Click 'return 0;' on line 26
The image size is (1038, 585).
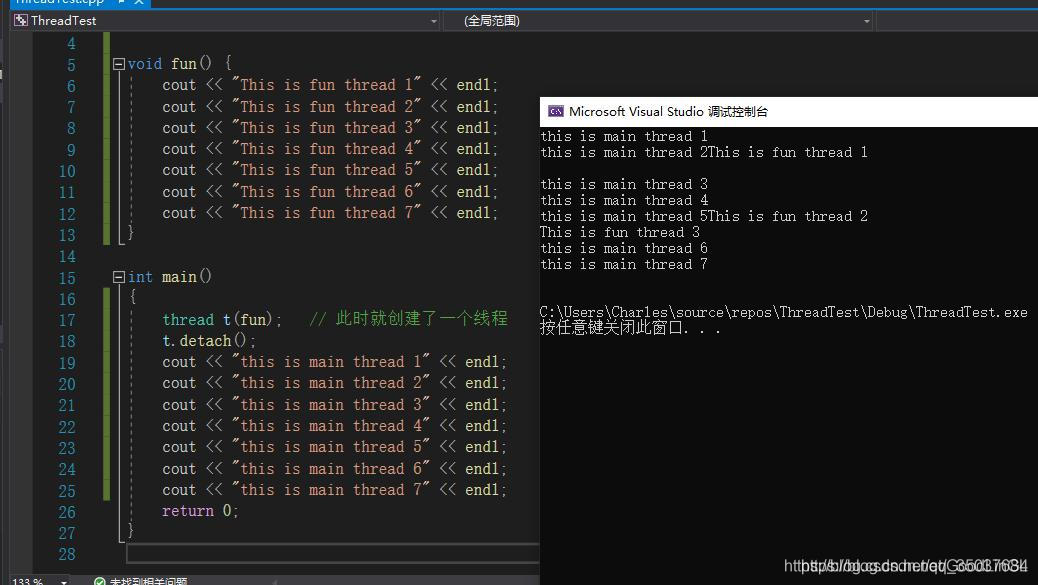pos(200,511)
